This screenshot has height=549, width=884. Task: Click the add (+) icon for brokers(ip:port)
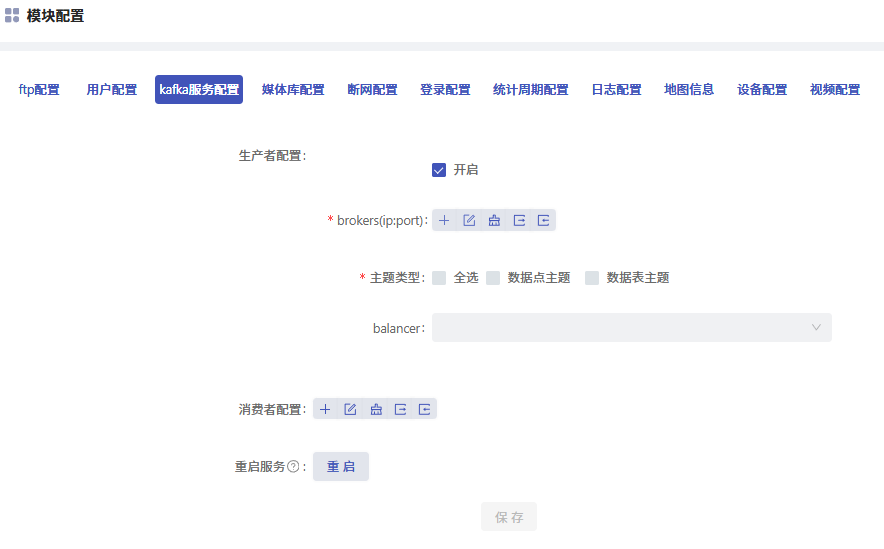[444, 220]
